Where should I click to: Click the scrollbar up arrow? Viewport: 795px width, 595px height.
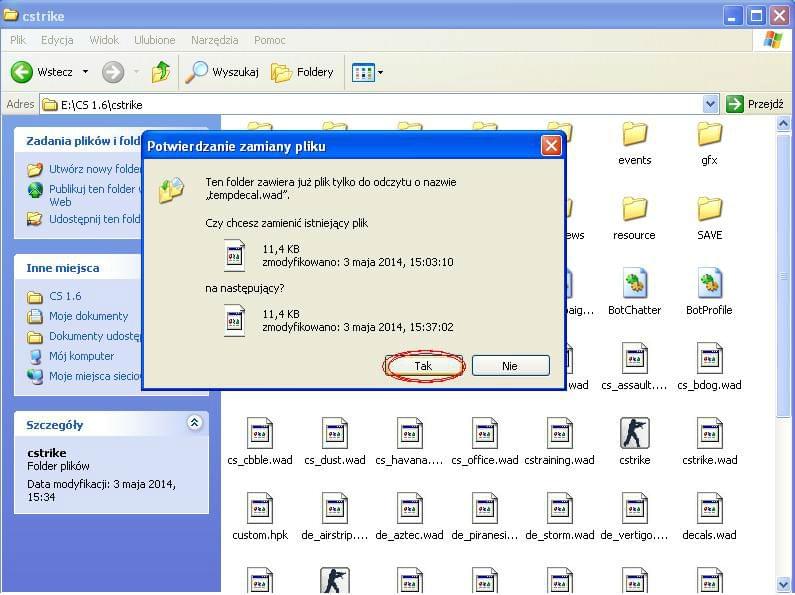pyautogui.click(x=783, y=123)
